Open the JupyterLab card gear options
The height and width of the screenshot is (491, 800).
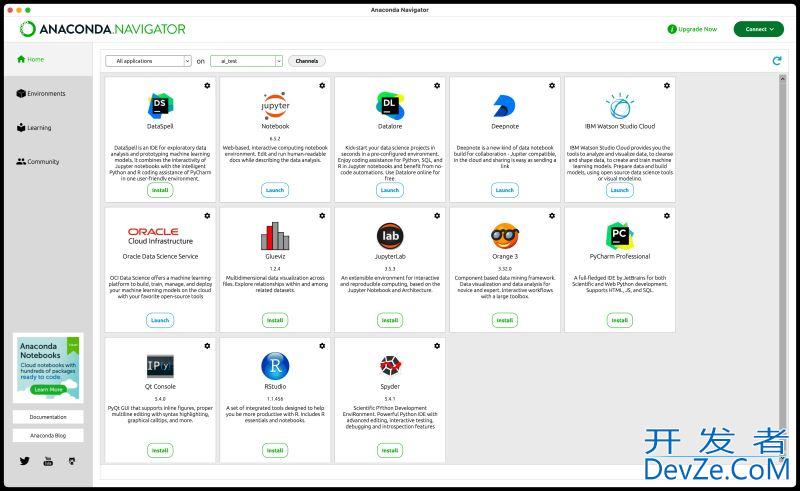tap(437, 216)
